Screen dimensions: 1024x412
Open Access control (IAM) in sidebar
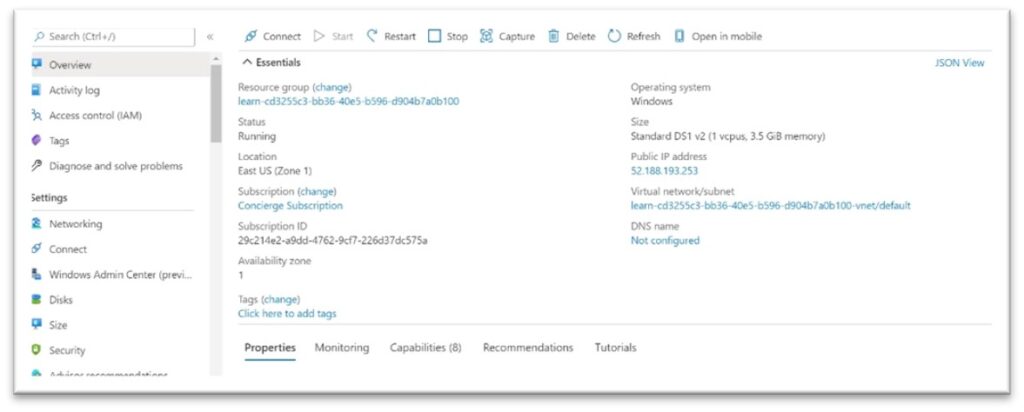(95, 116)
